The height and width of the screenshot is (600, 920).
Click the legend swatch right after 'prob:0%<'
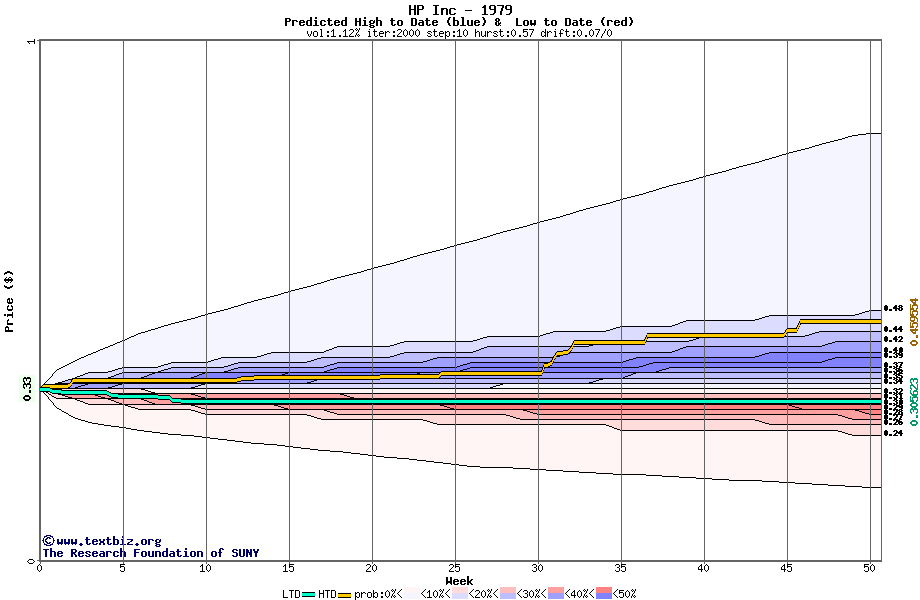[412, 594]
